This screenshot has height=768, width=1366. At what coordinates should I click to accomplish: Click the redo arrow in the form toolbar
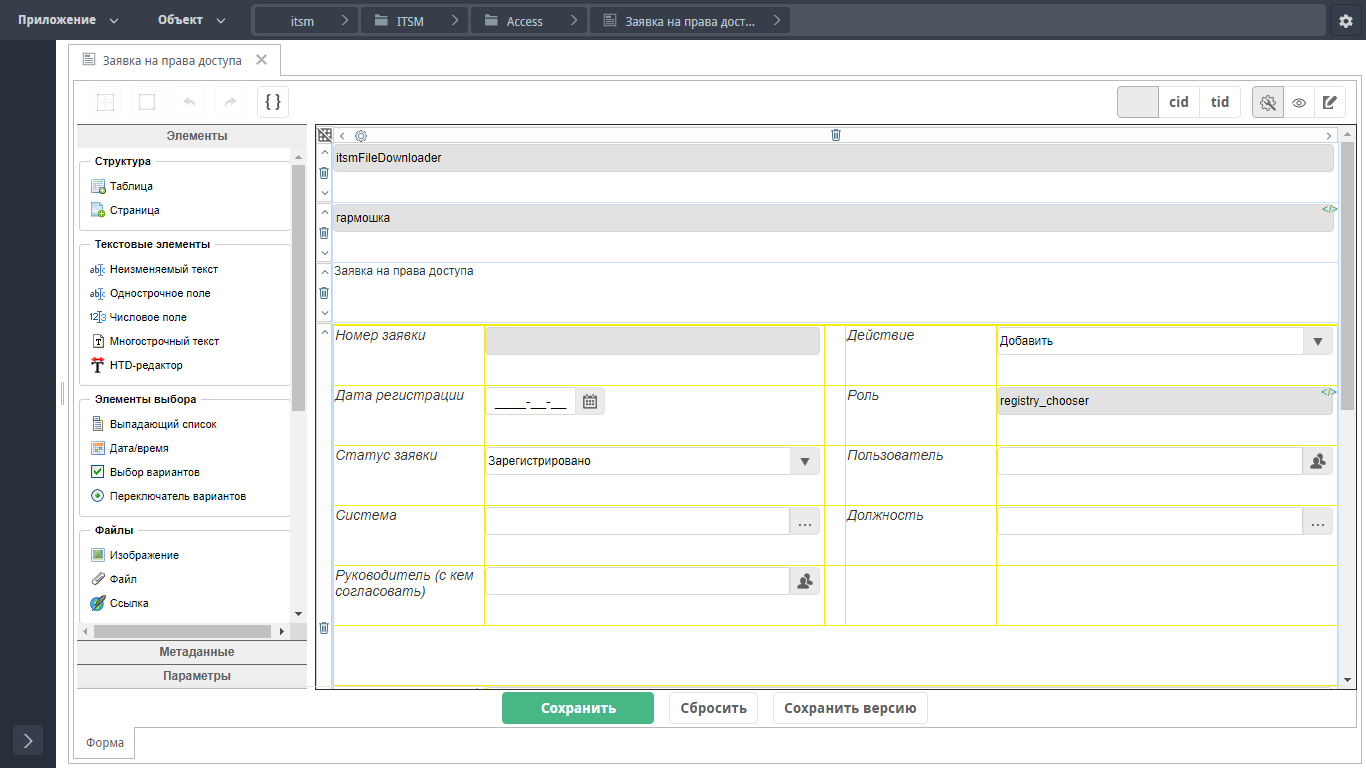coord(230,102)
